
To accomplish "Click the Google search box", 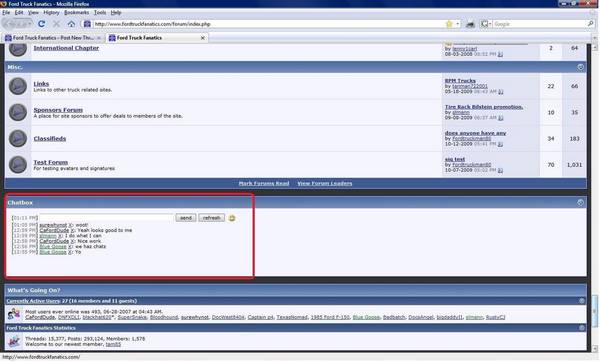I will [x=540, y=24].
